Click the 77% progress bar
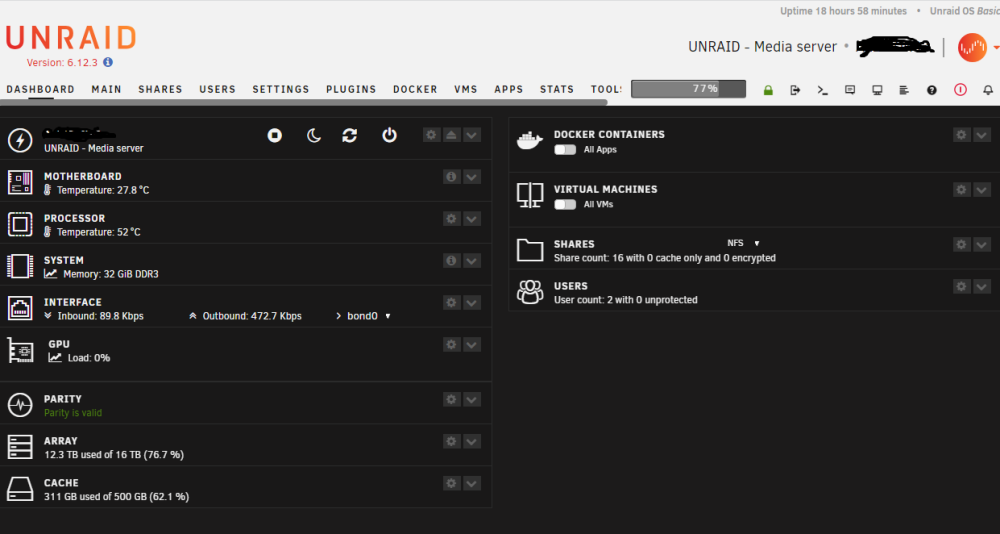This screenshot has width=1000, height=534. point(688,89)
